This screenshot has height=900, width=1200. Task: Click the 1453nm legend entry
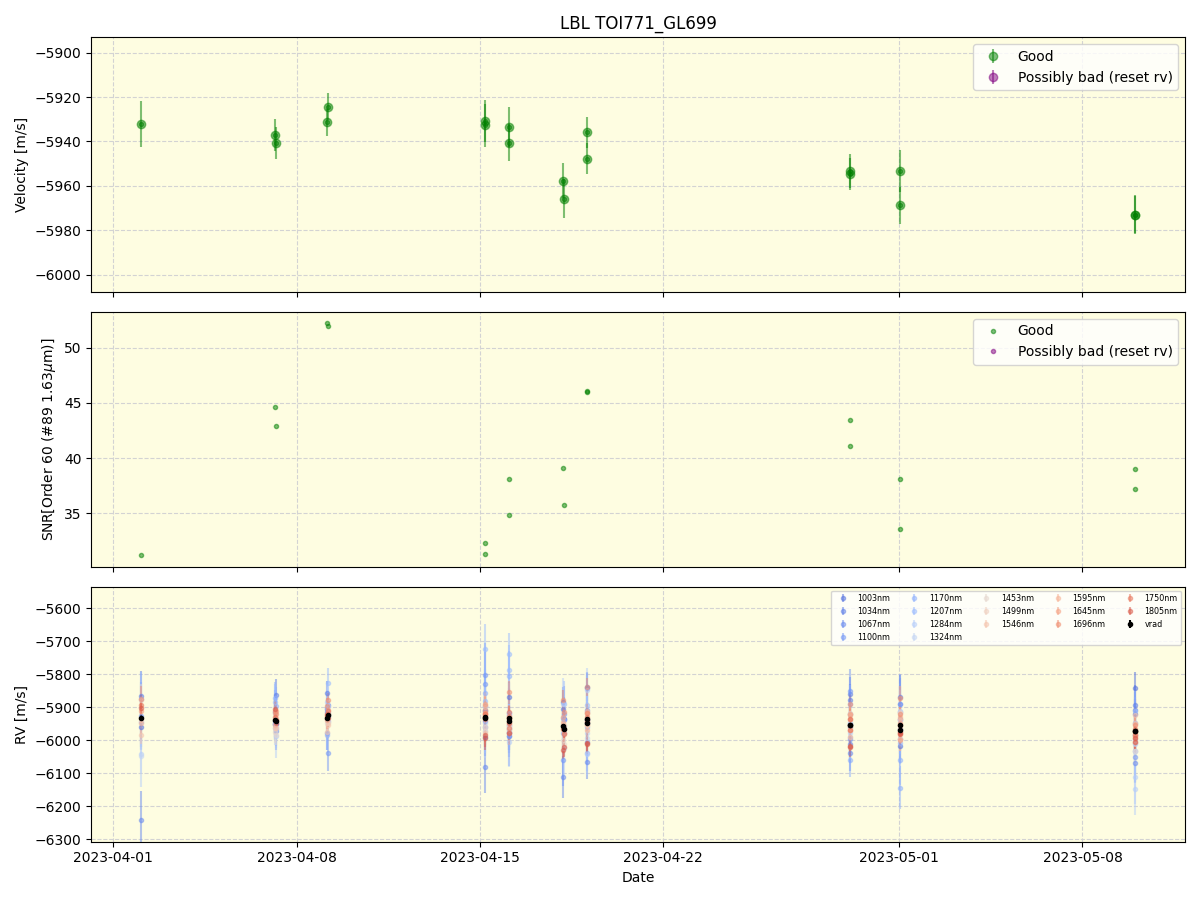1017,598
